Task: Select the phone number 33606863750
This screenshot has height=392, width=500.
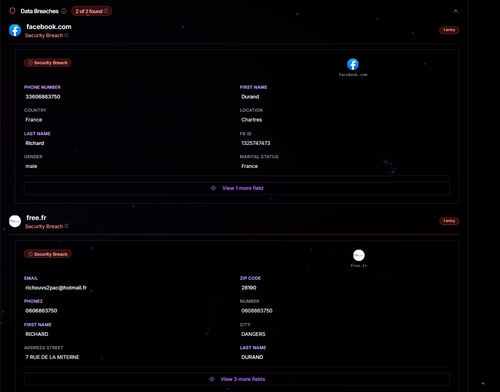Action: pyautogui.click(x=43, y=97)
